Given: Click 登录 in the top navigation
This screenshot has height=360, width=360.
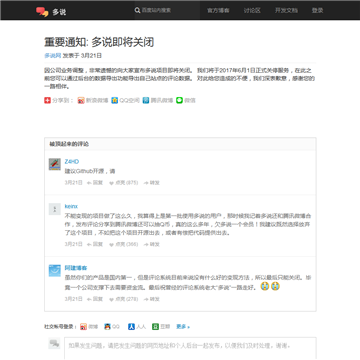Looking at the screenshot, I should tap(318, 11).
